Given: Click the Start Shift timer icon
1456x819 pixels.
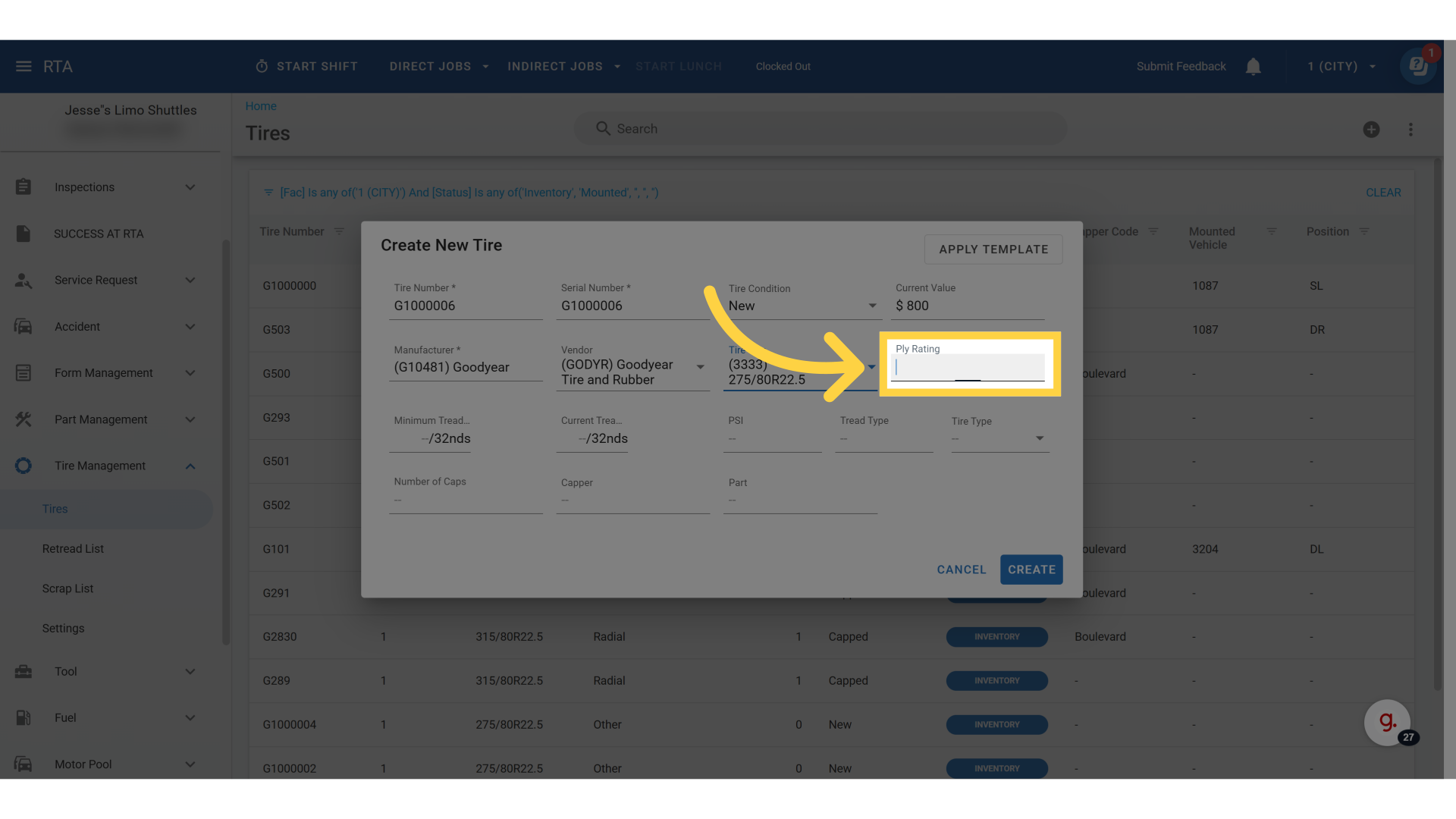Looking at the screenshot, I should tap(262, 67).
